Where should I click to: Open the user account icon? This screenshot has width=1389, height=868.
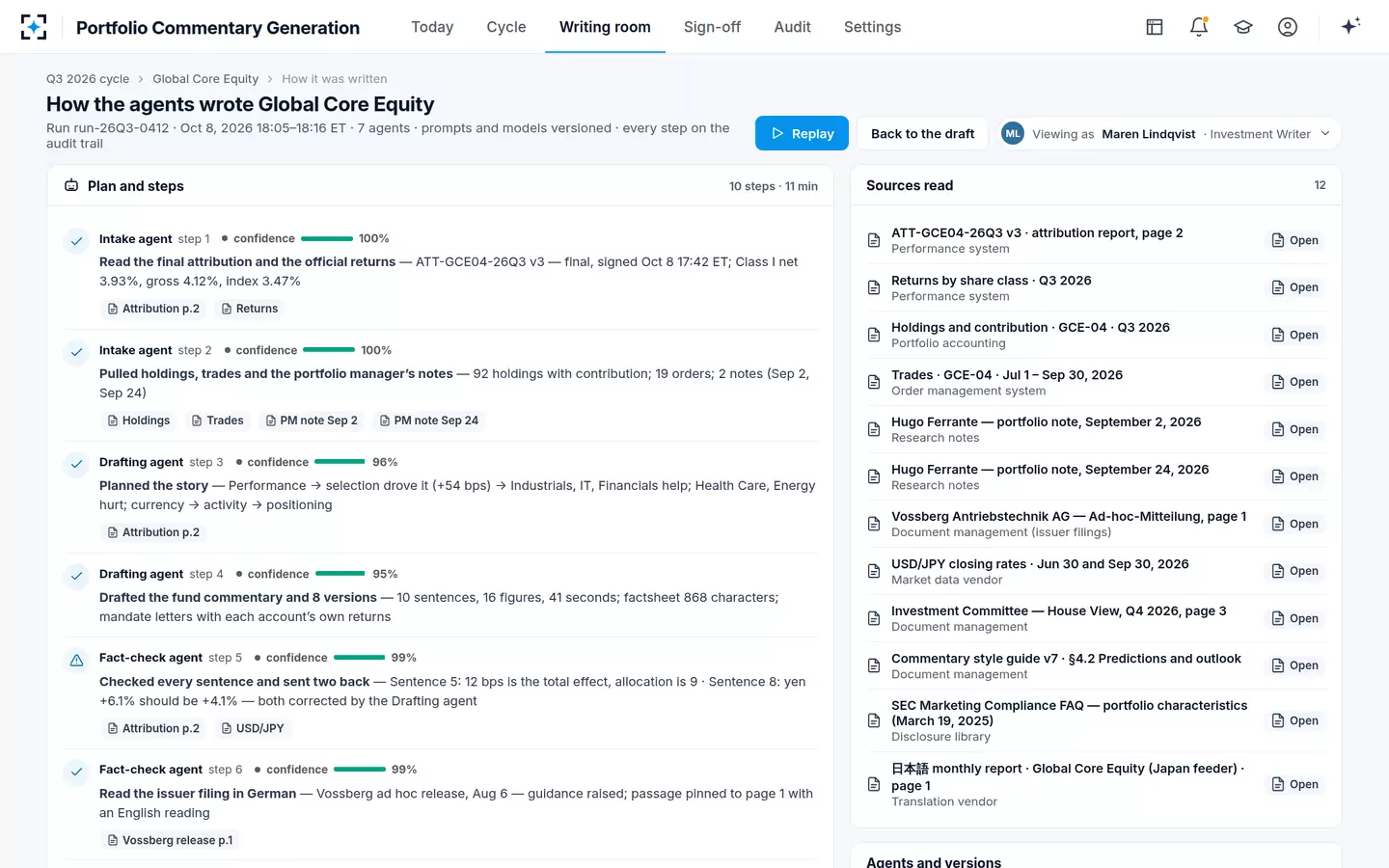pyautogui.click(x=1288, y=27)
